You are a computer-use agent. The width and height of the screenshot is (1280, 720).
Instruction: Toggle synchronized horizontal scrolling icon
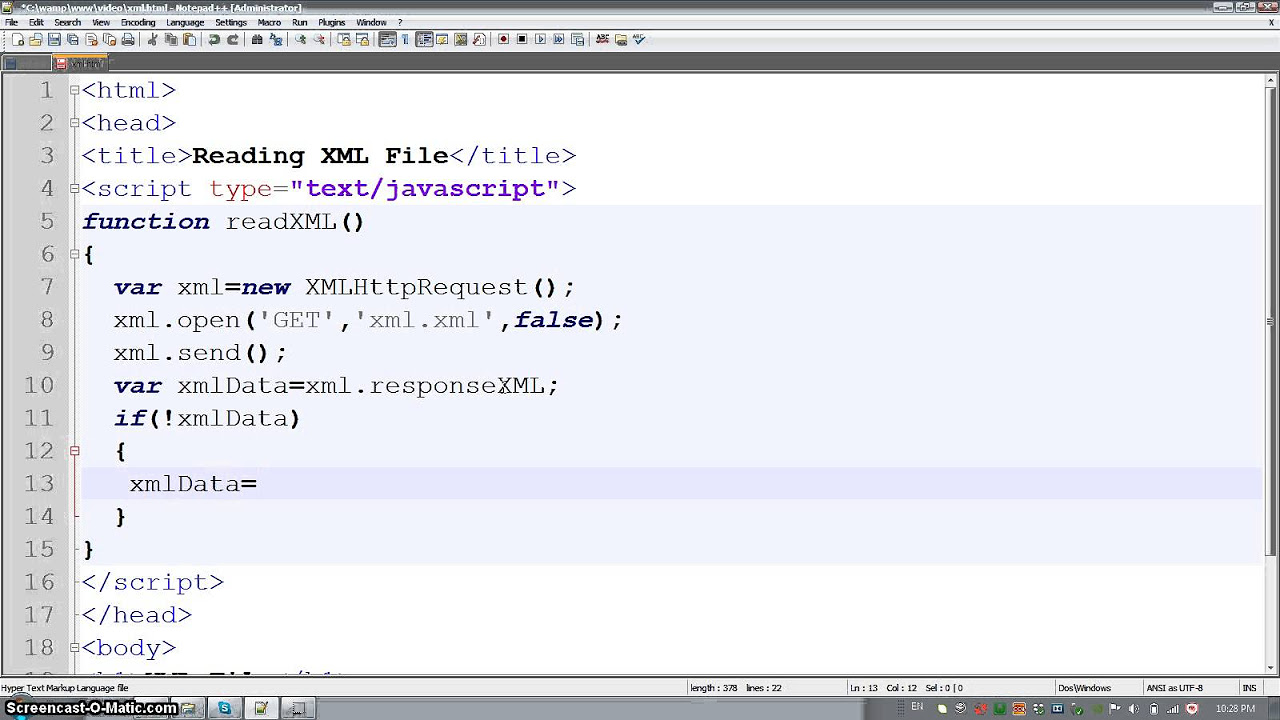362,40
